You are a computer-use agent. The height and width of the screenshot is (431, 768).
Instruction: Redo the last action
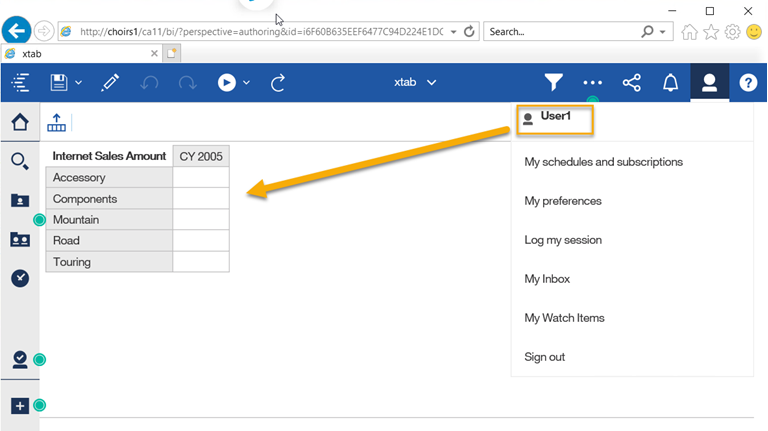coord(187,83)
